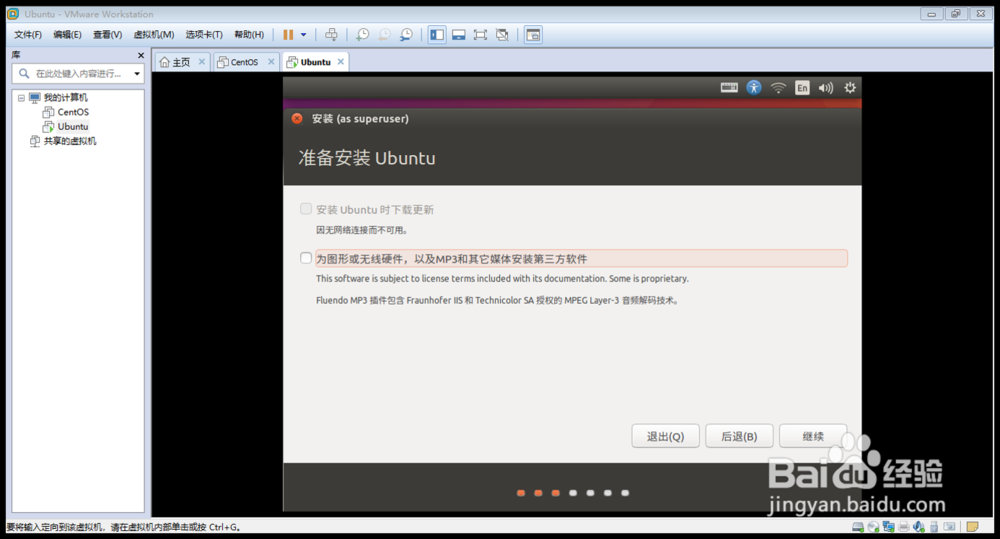Click the disabled 安装 Ubuntu 时下载更新 checkbox

pyautogui.click(x=306, y=209)
